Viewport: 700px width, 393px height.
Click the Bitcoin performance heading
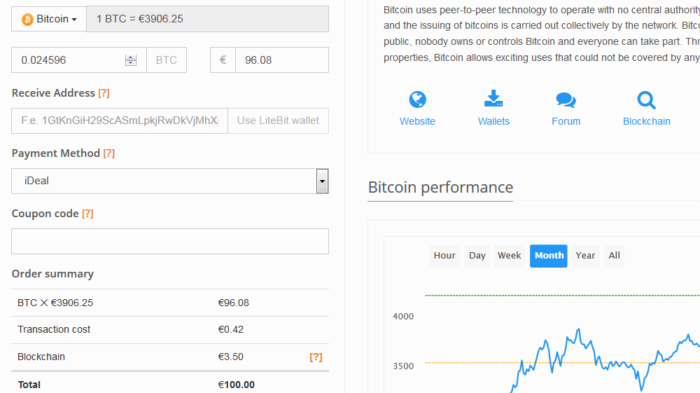pyautogui.click(x=440, y=187)
